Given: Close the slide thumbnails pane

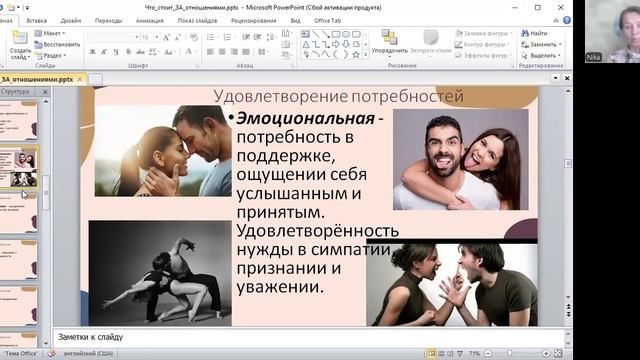Looking at the screenshot, I should coord(45,92).
